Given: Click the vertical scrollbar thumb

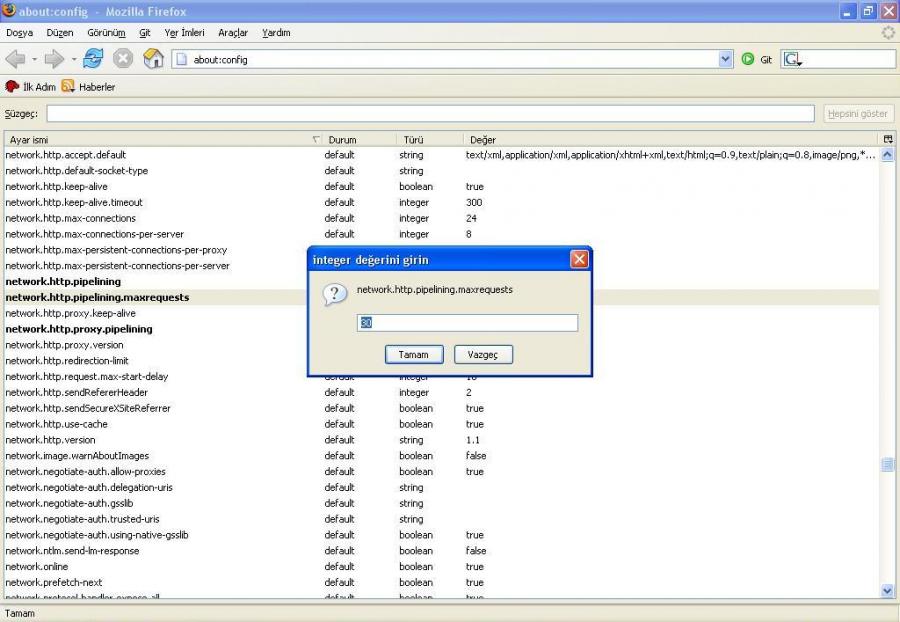Looking at the screenshot, I should (x=887, y=464).
